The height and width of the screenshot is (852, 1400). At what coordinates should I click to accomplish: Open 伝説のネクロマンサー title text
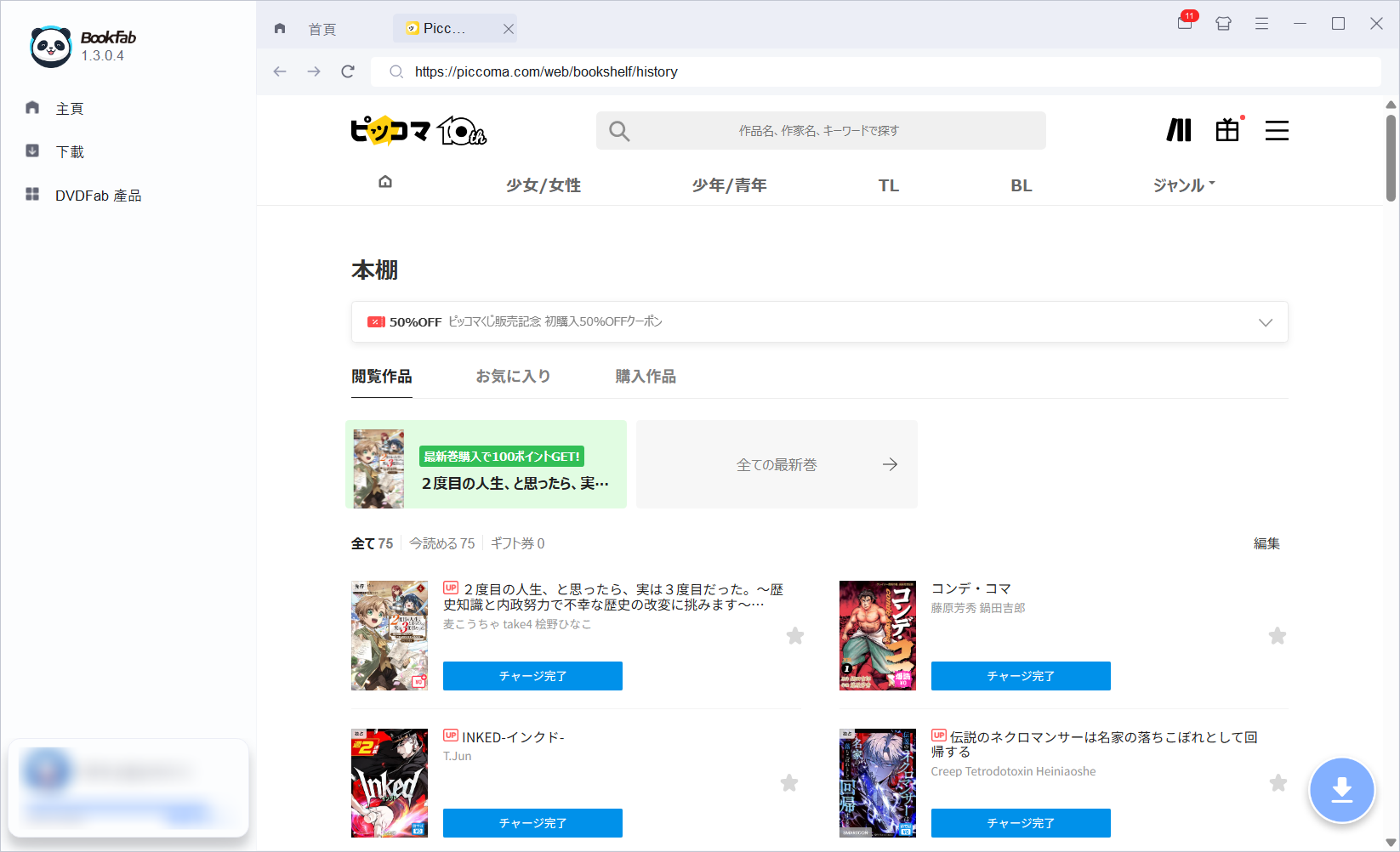(x=1095, y=744)
